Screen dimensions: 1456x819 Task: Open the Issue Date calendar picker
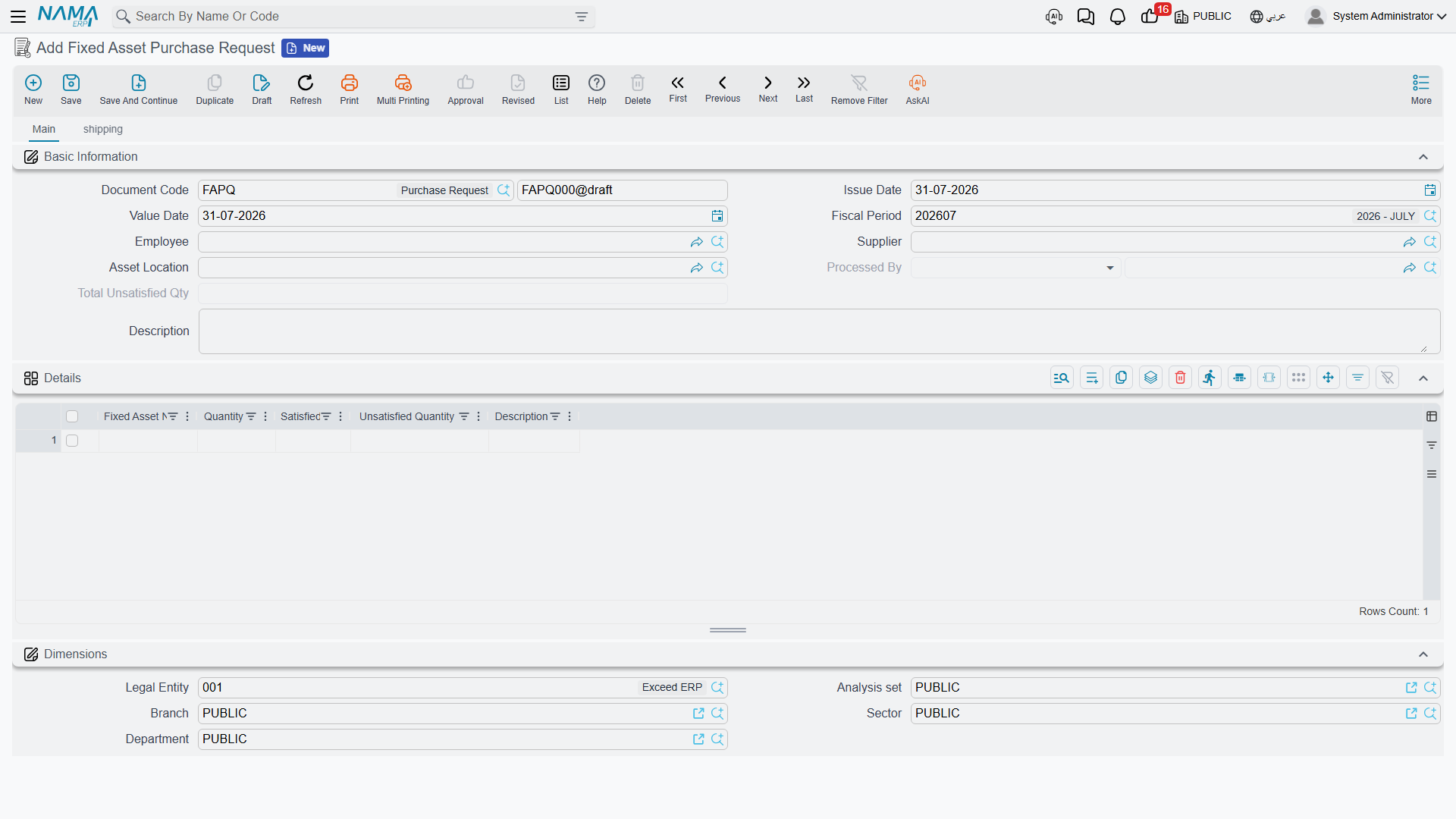coord(1430,190)
